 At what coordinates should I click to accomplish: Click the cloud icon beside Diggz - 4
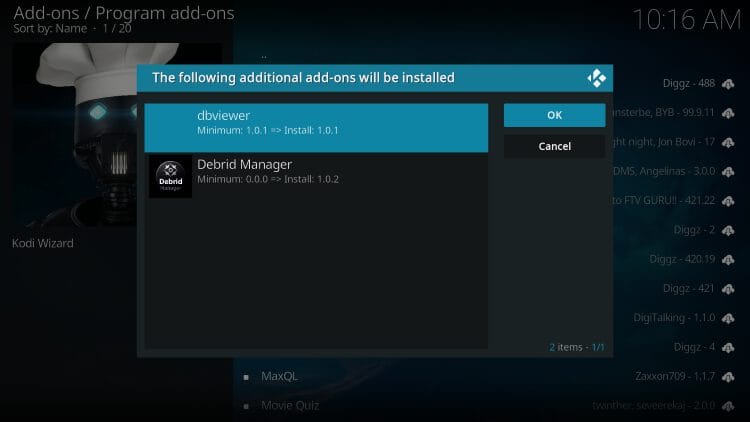tap(728, 347)
